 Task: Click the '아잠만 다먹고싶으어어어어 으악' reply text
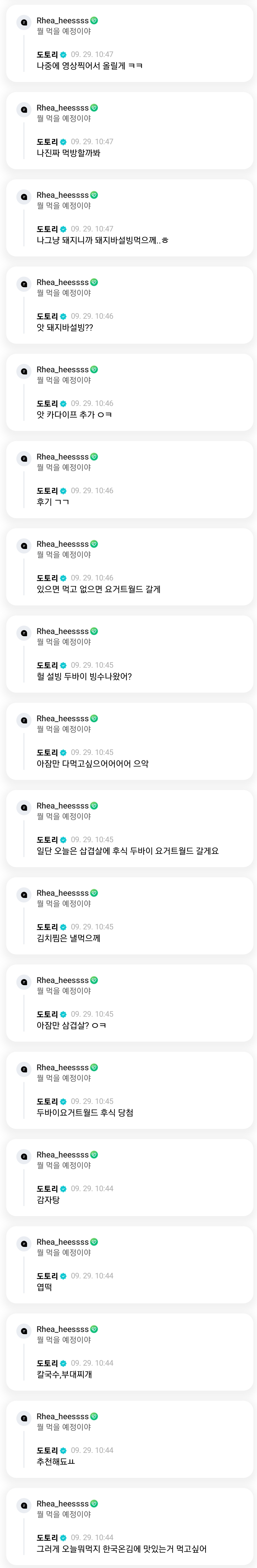tap(93, 764)
